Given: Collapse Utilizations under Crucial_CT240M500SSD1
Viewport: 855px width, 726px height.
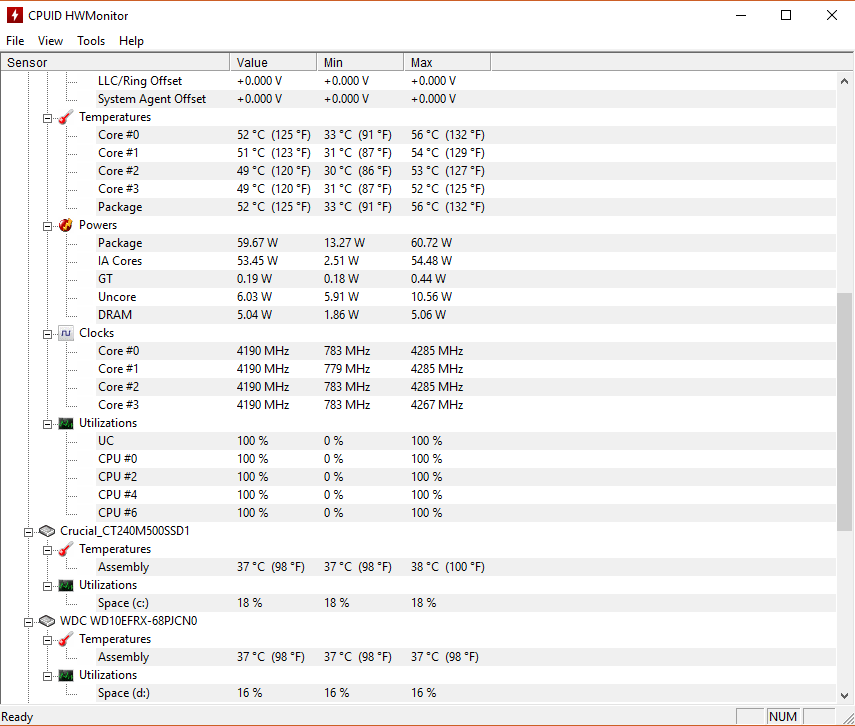Looking at the screenshot, I should 47,586.
